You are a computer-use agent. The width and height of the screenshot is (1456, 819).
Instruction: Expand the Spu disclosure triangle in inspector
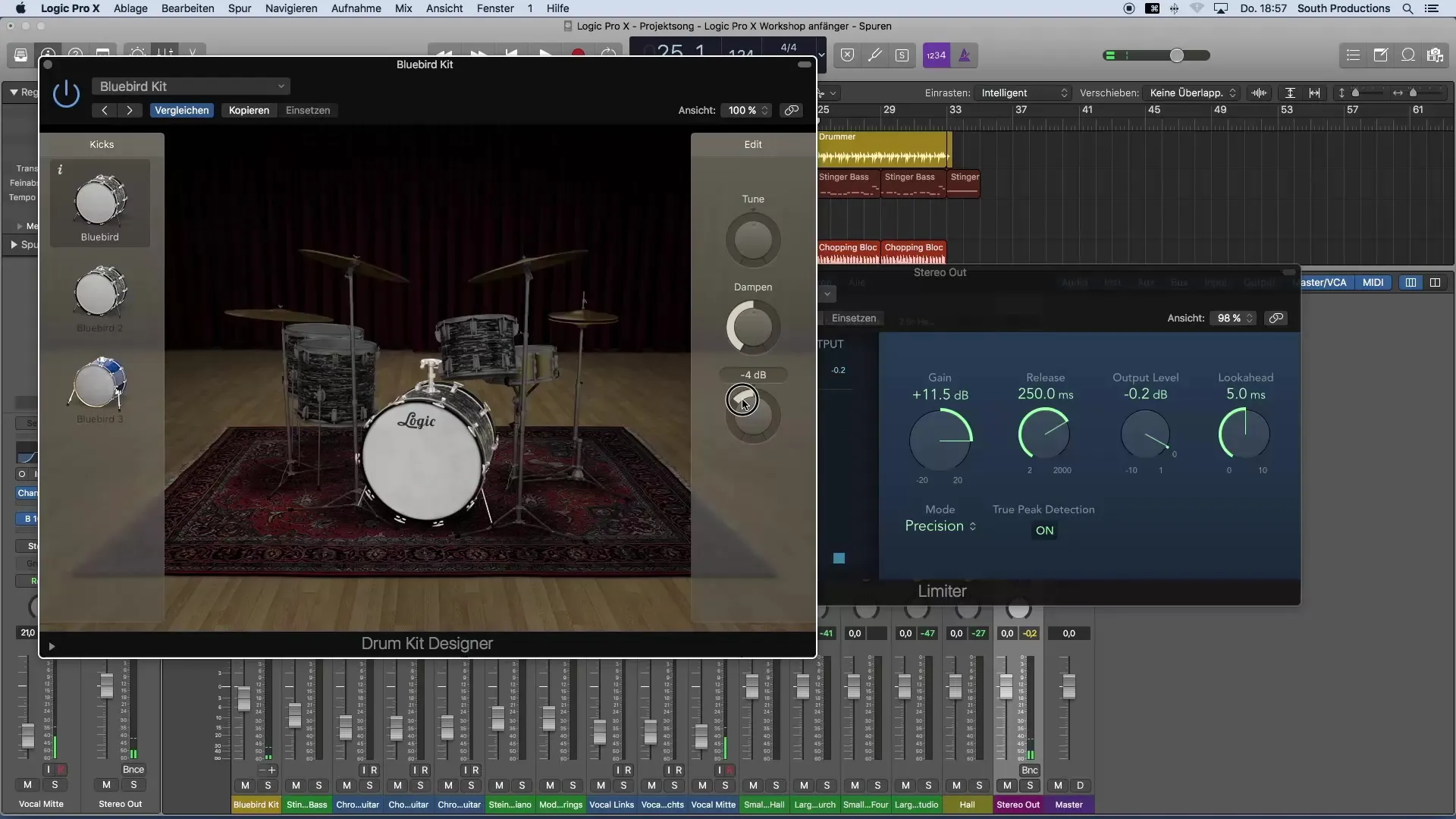click(14, 245)
